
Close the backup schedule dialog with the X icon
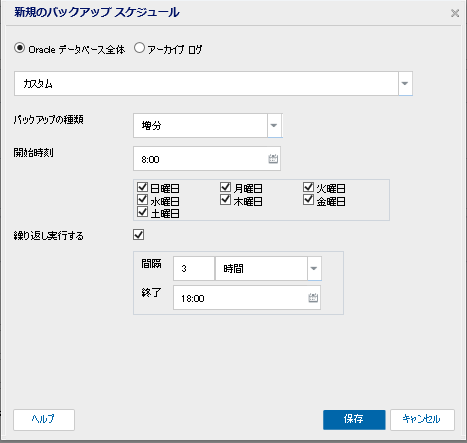tap(455, 13)
